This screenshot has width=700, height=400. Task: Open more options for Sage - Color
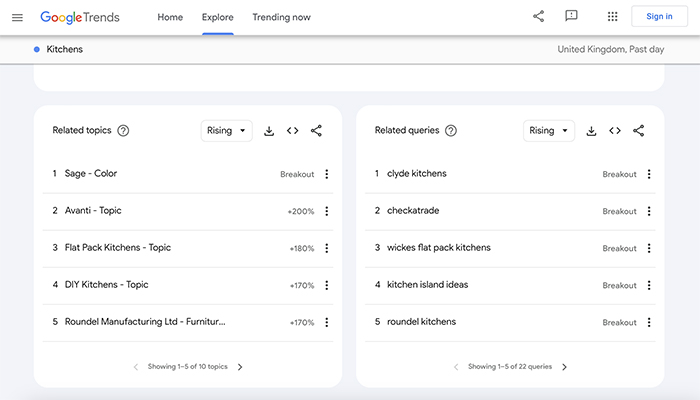pos(327,174)
